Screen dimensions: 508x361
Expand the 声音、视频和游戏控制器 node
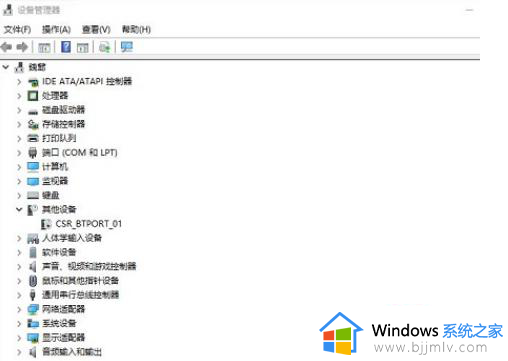pos(19,266)
